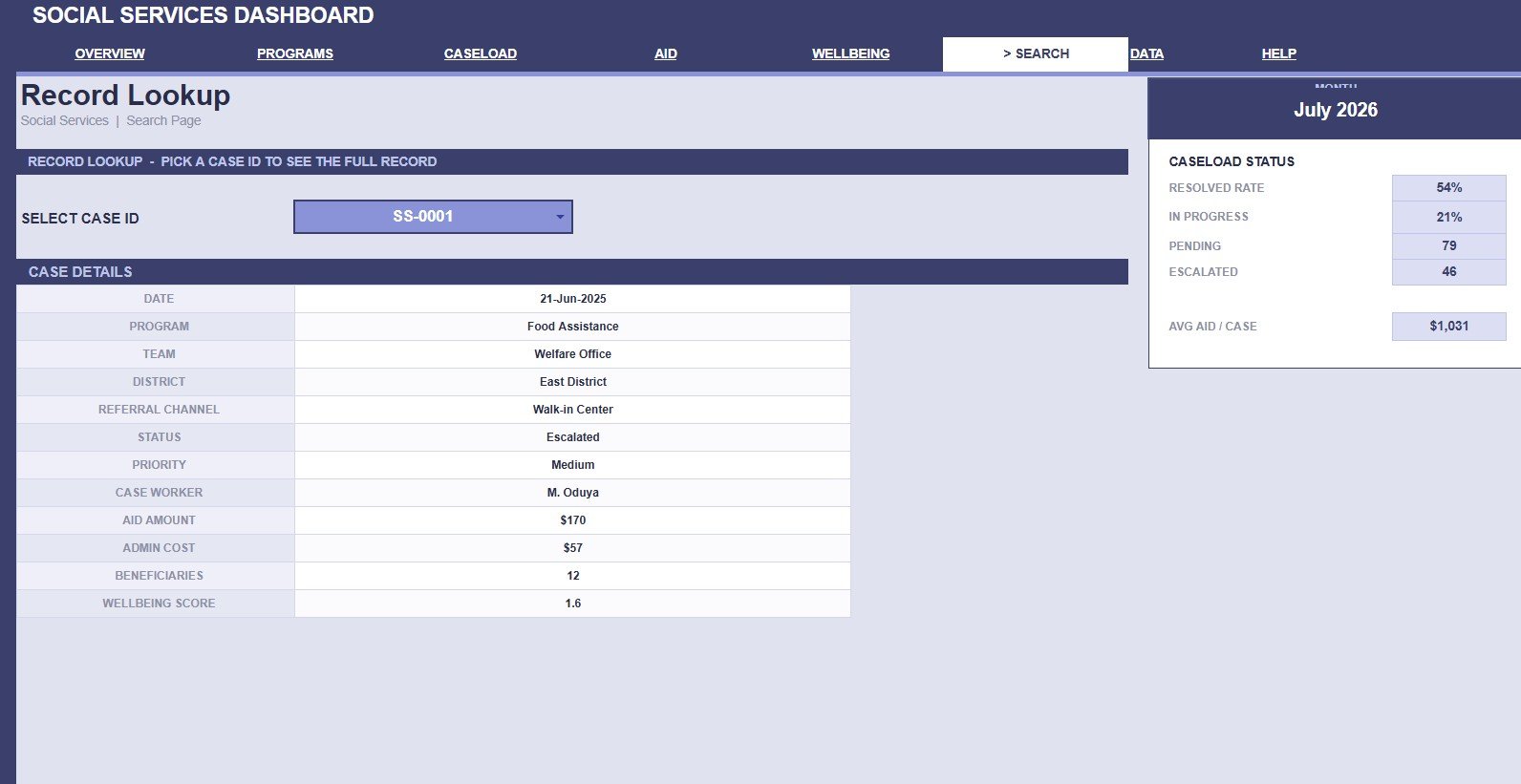Screen dimensions: 1521x784
Task: Select the date value 21-Jun-2025
Action: pos(573,299)
